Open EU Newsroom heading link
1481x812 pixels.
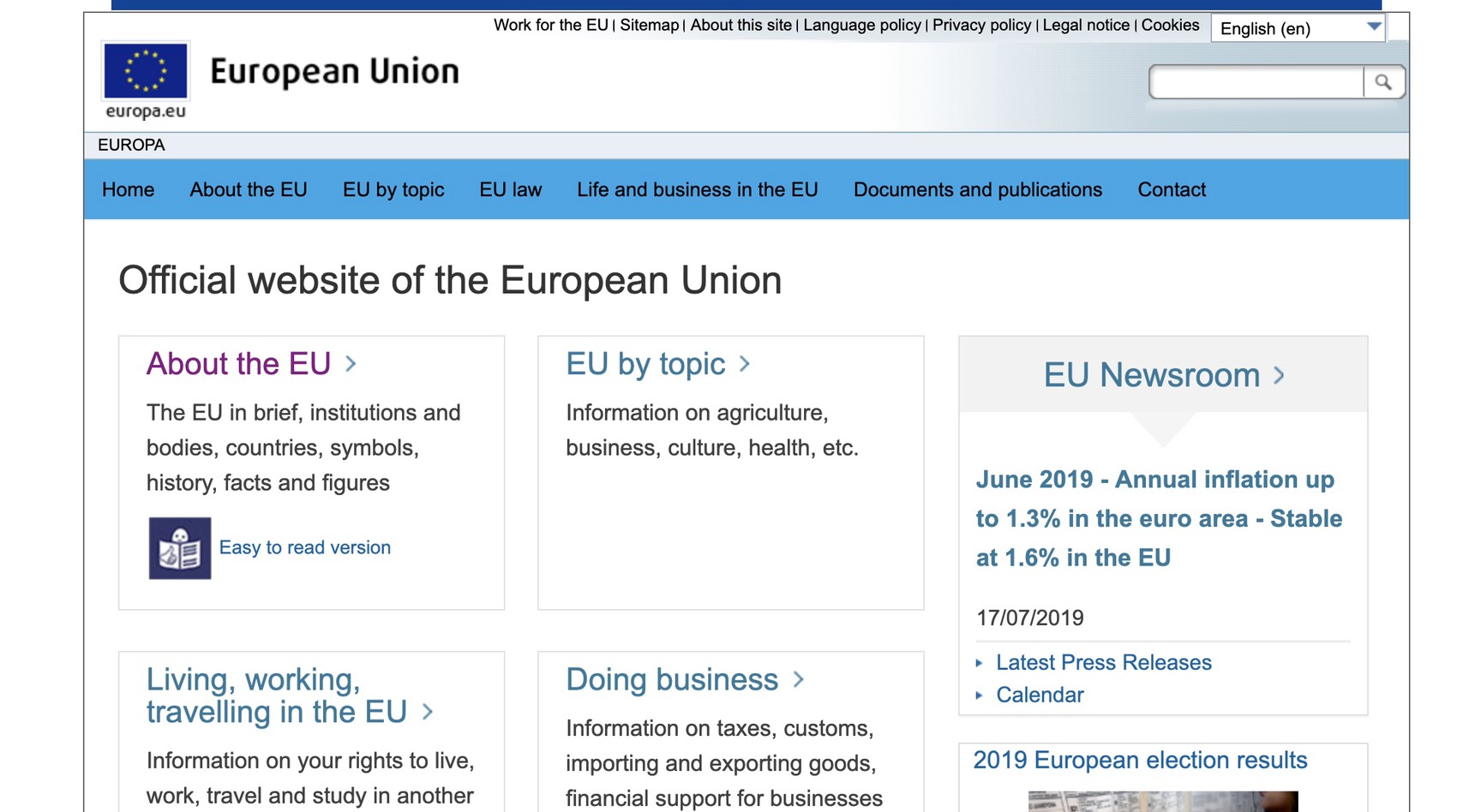coord(1152,375)
